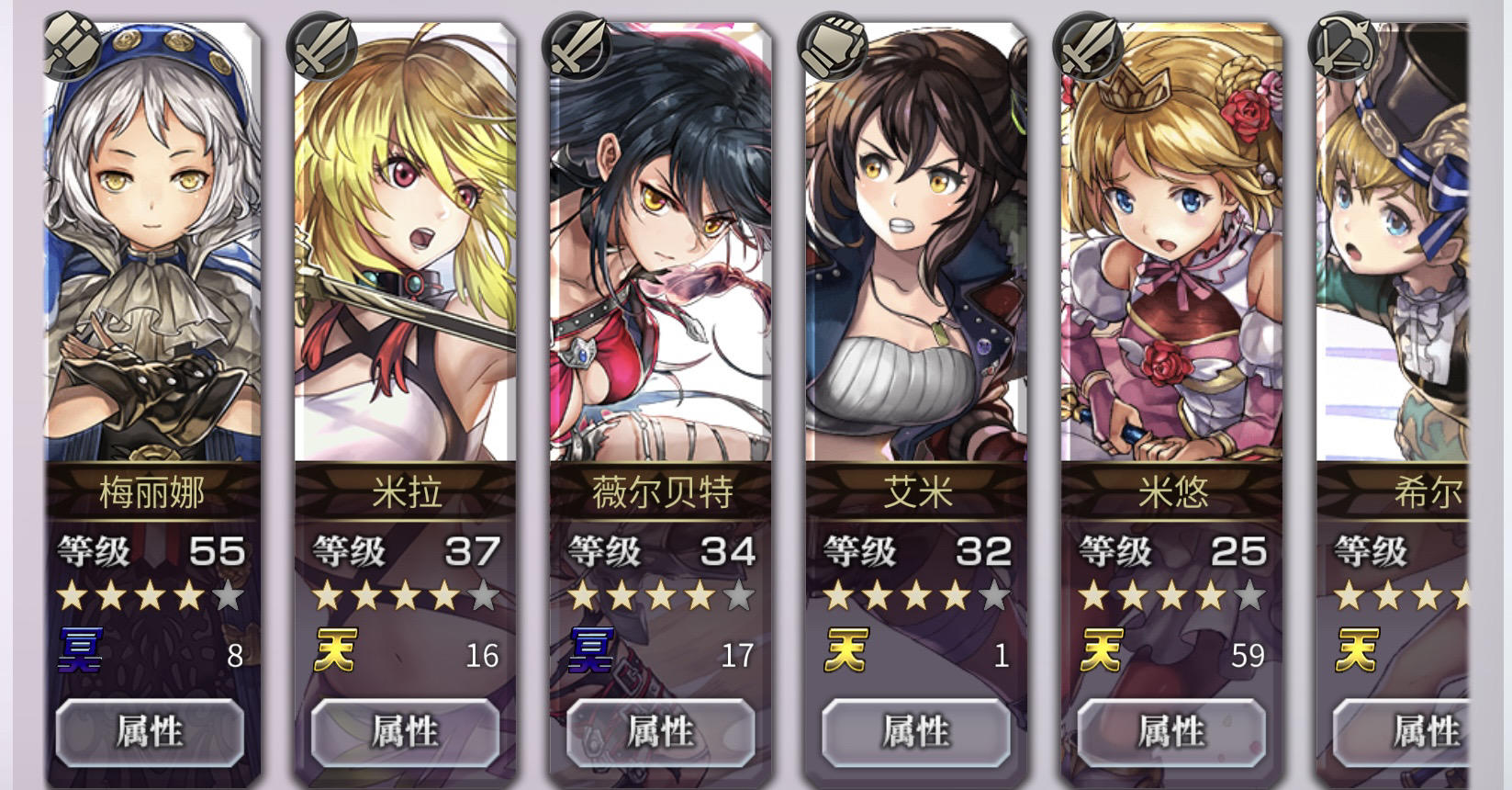Image resolution: width=1512 pixels, height=790 pixels.
Task: Open 属性 for 米拉
Action: click(405, 732)
